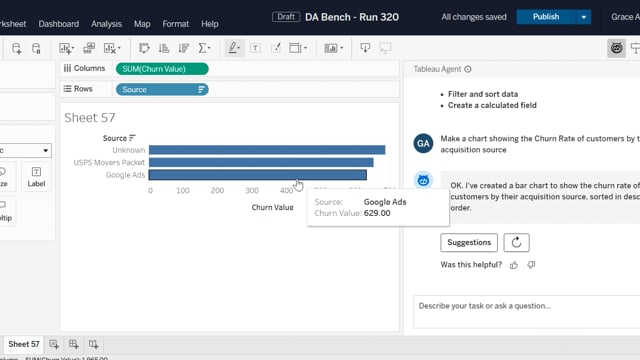Click the Download toolbar icon
This screenshot has height=360, width=640.
pyautogui.click(x=365, y=48)
